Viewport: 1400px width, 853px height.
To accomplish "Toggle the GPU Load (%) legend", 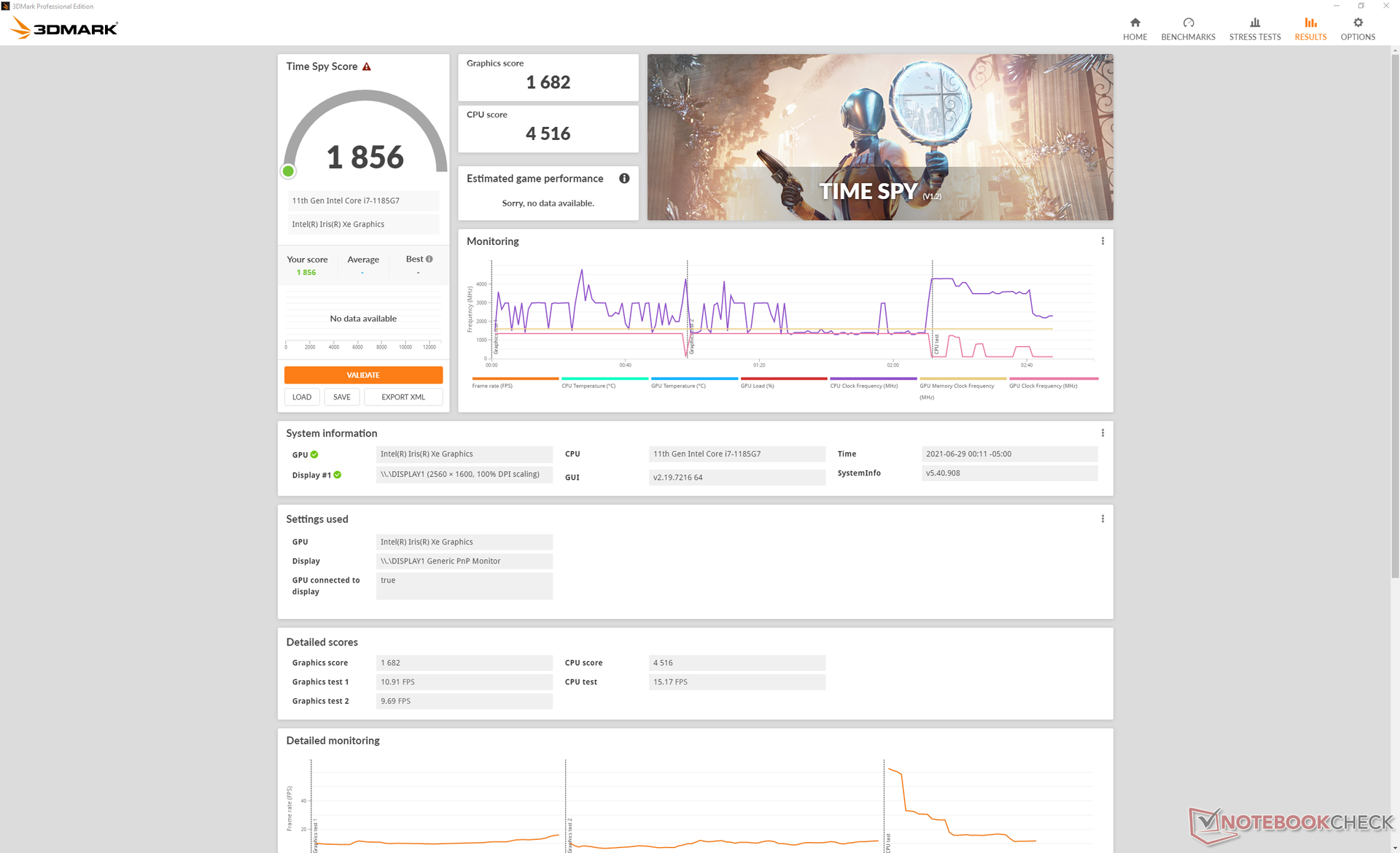I will [784, 383].
